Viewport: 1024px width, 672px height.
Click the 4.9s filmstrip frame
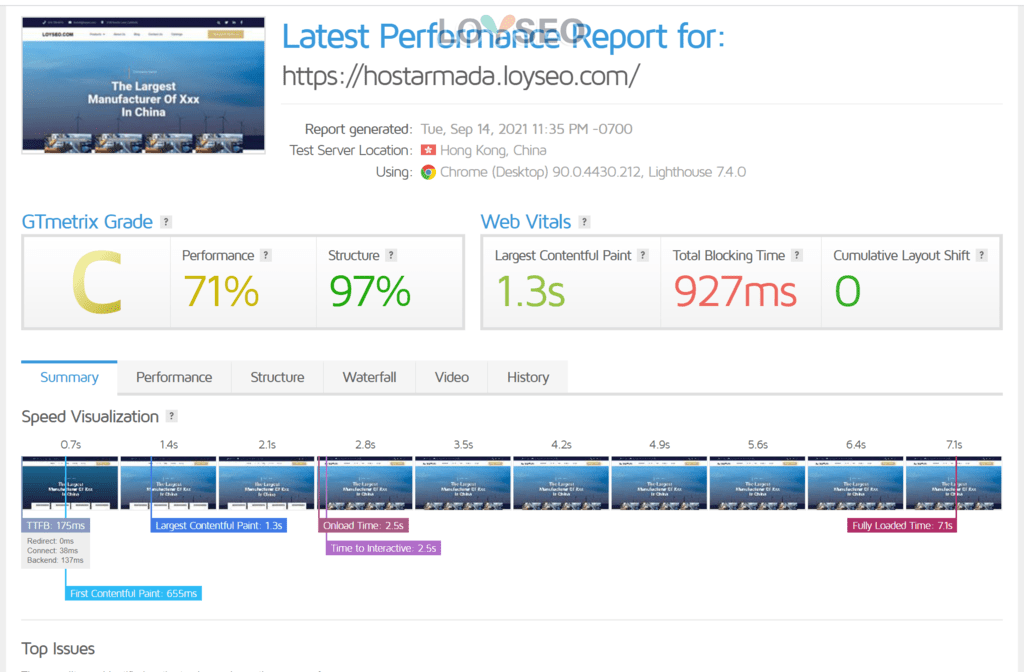click(659, 483)
